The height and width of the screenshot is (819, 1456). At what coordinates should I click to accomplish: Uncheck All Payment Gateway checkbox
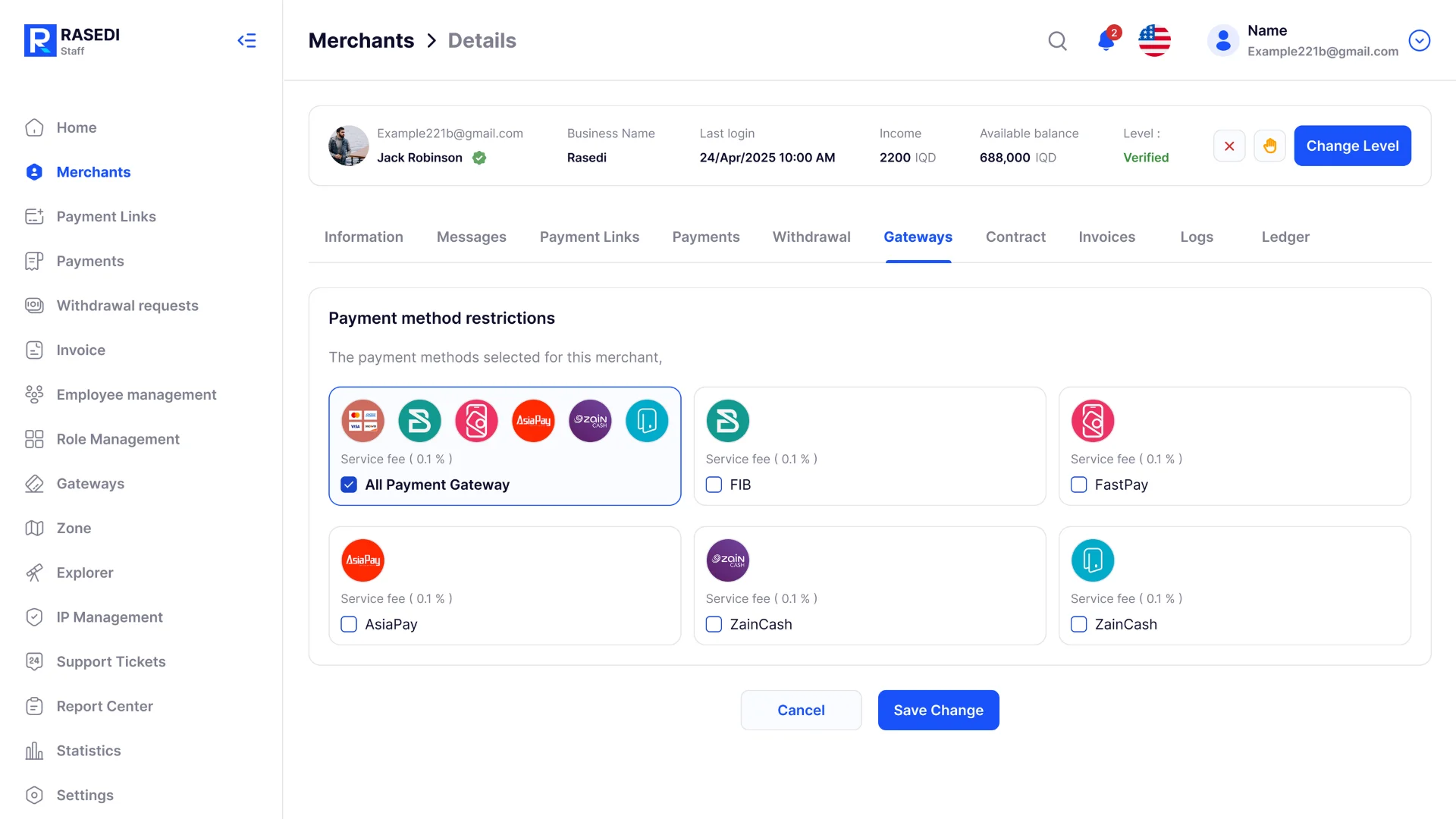coord(349,485)
